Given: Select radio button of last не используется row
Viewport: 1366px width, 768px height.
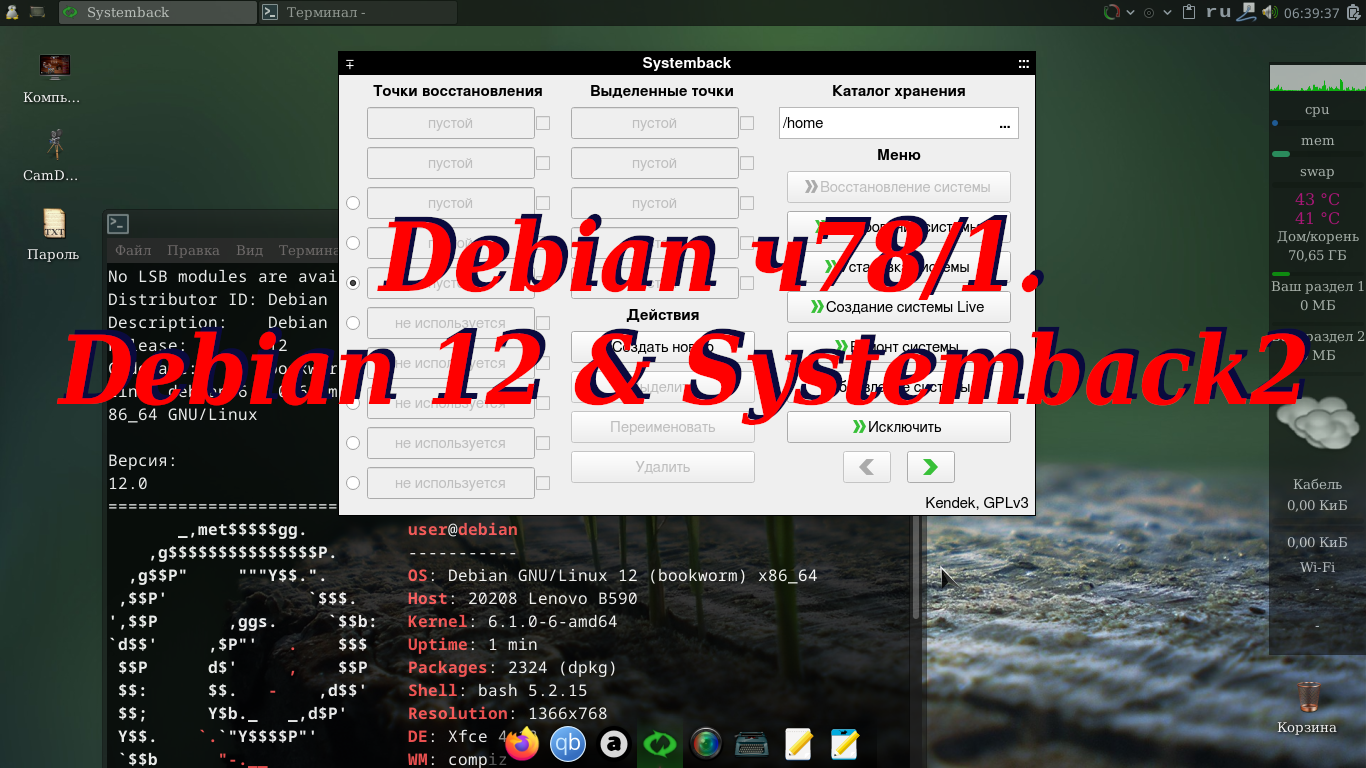Looking at the screenshot, I should [353, 483].
